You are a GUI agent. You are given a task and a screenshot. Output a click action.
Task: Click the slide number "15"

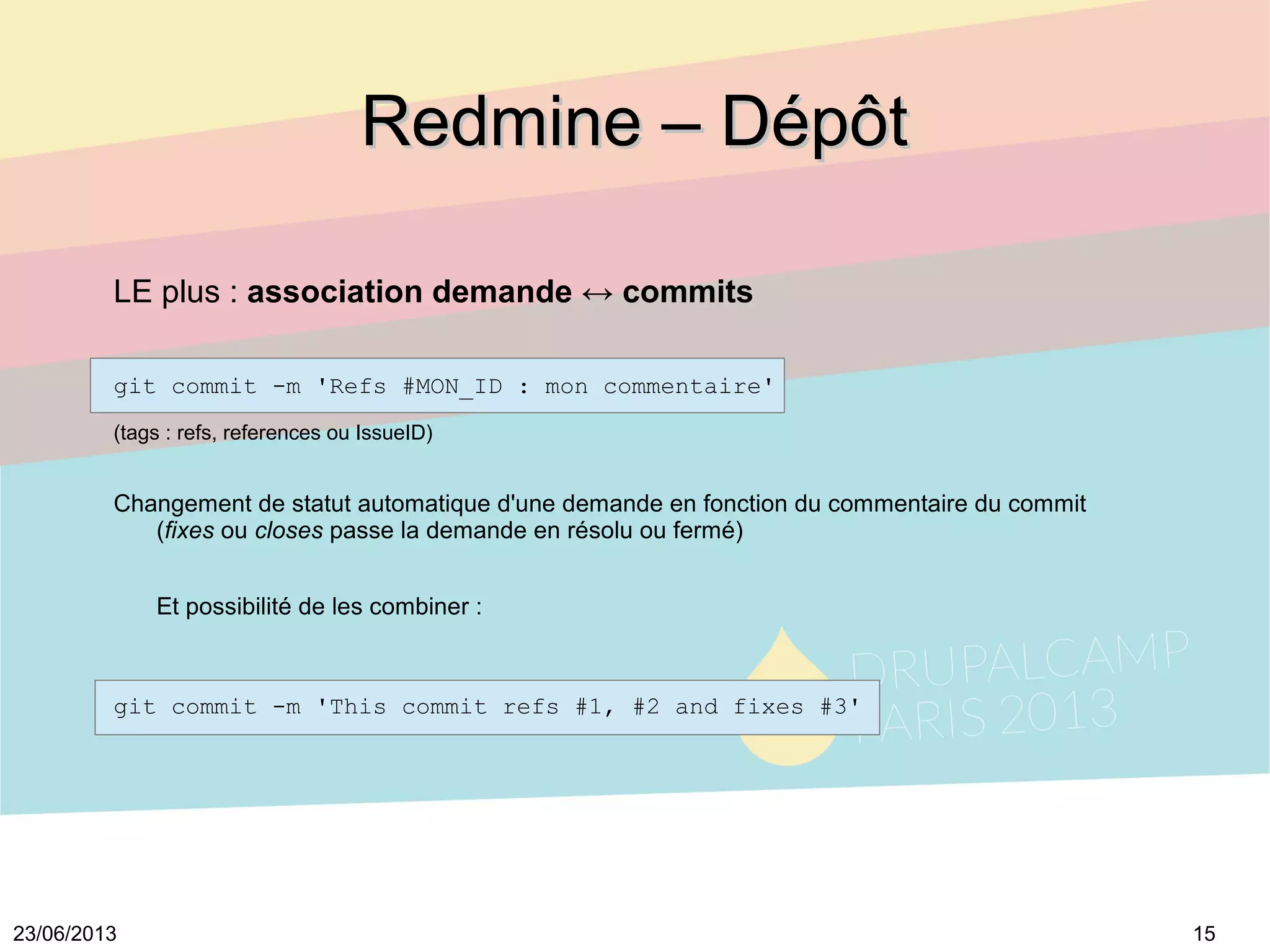[x=1204, y=933]
